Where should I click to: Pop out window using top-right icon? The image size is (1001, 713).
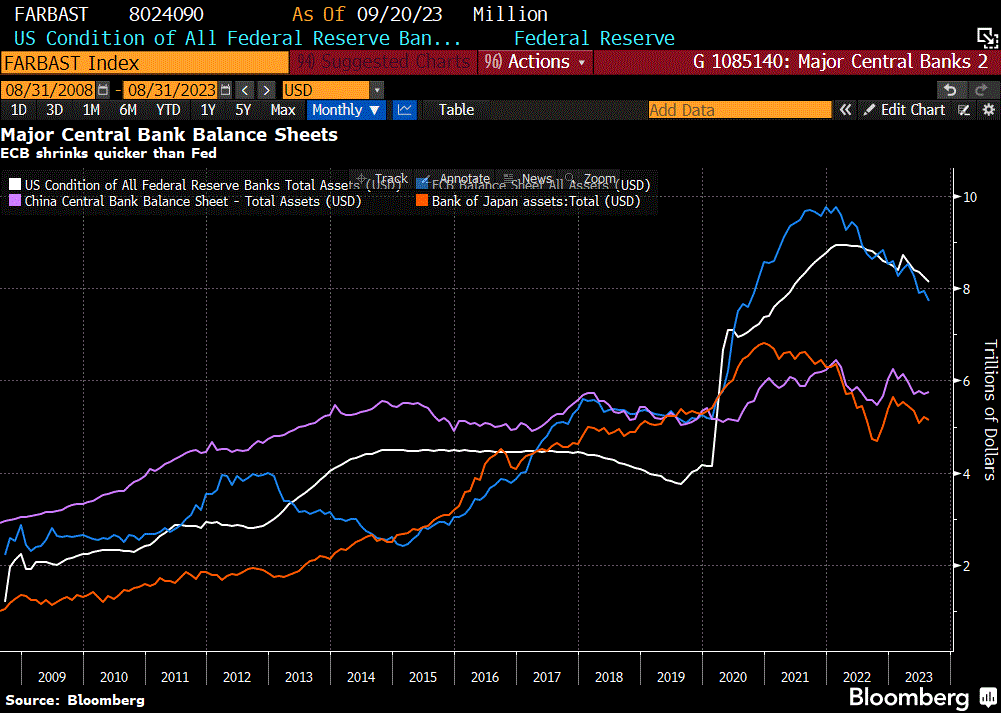[x=986, y=38]
